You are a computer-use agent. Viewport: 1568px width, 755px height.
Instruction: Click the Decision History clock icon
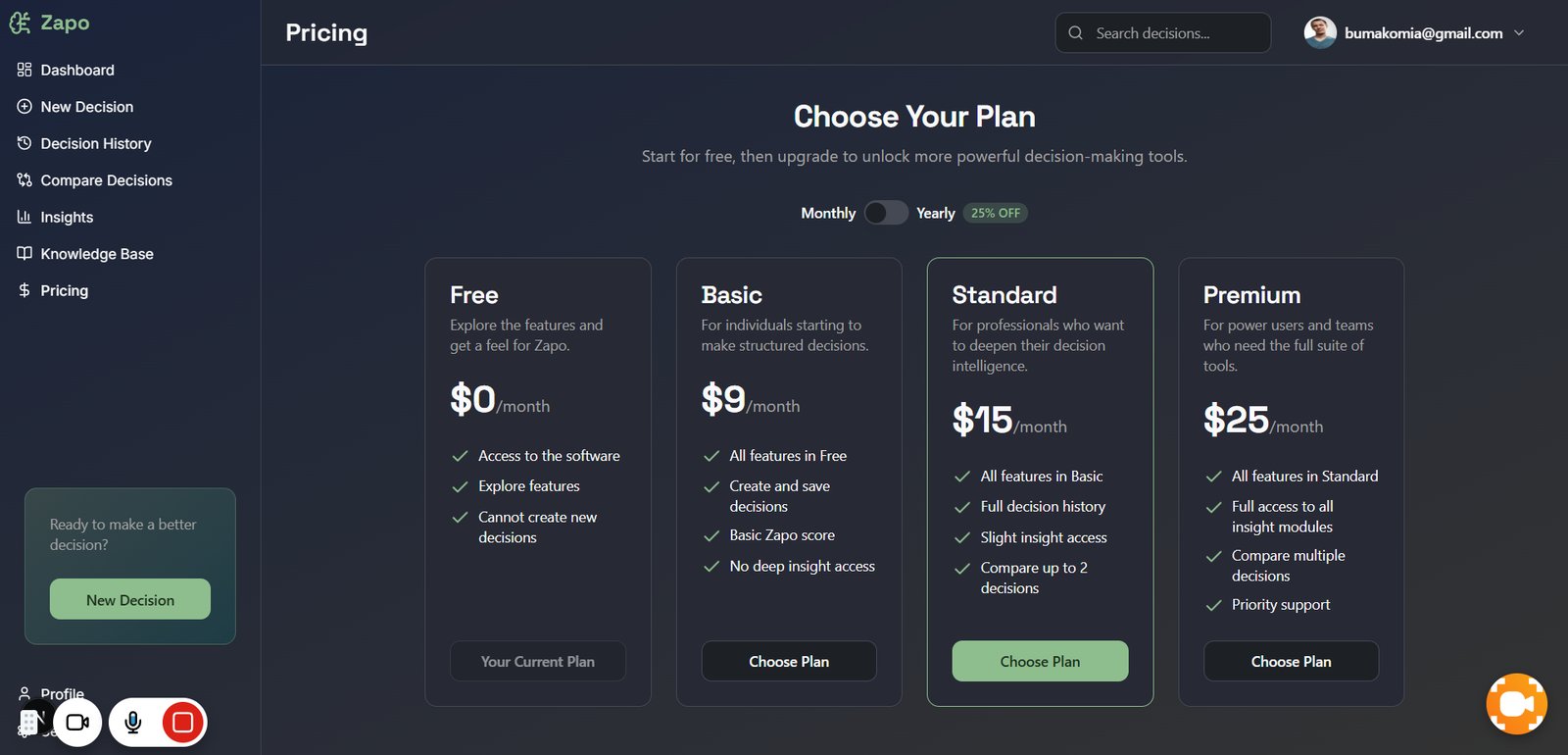point(24,143)
